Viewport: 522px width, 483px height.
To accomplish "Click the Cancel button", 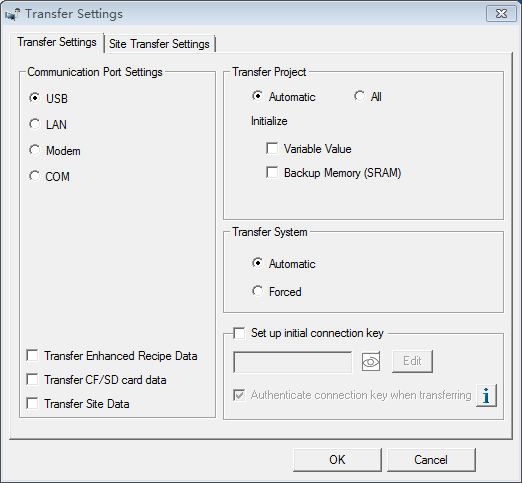I will pyautogui.click(x=431, y=460).
